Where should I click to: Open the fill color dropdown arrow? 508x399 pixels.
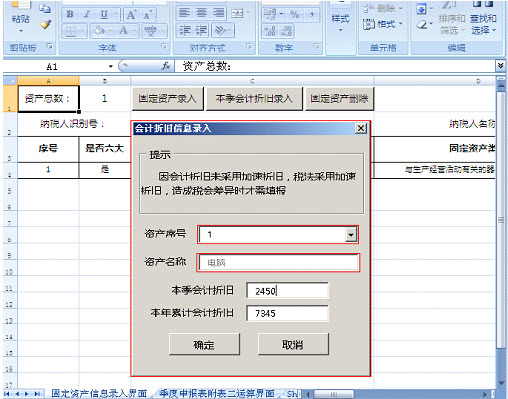(x=110, y=31)
